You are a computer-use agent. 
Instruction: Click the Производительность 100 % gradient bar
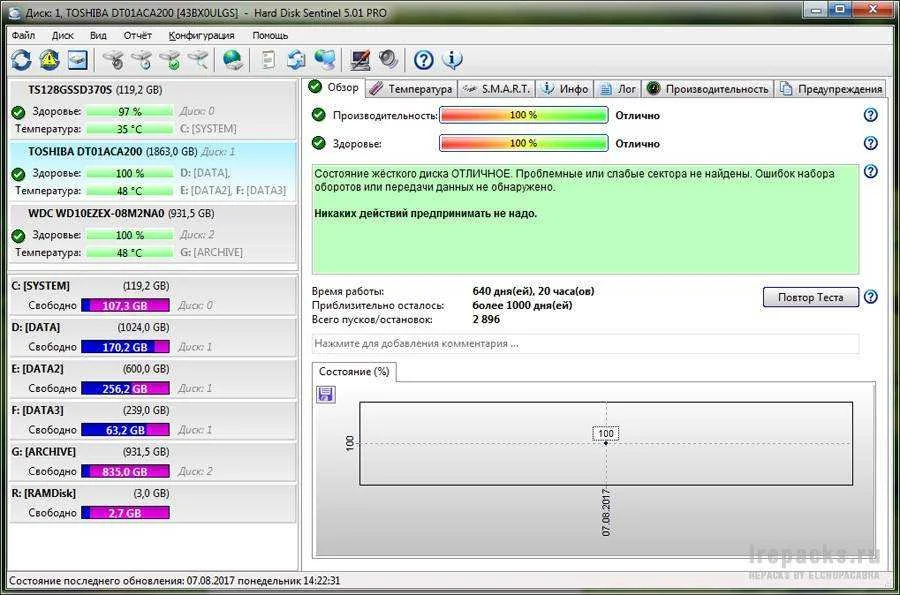[523, 115]
